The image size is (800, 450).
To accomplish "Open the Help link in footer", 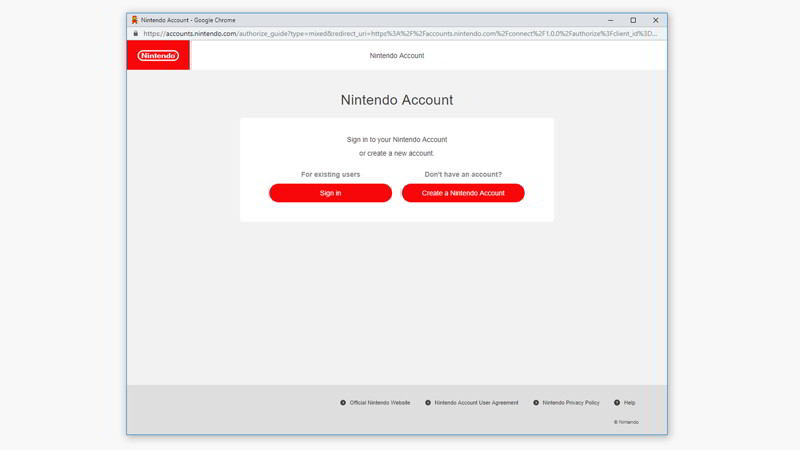I will coord(629,403).
